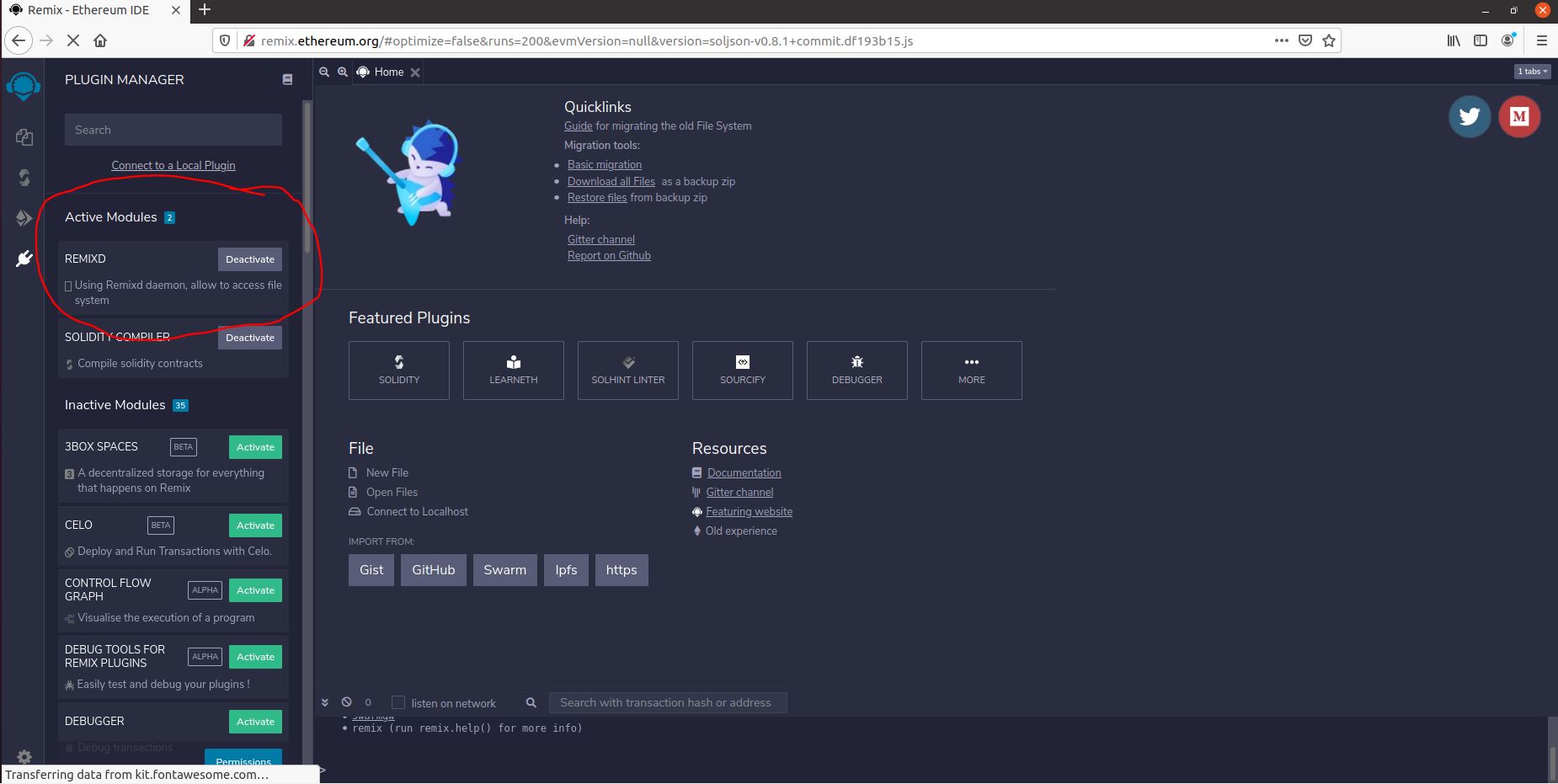Activate the 3BOX SPACES plugin
Screen dimensions: 1558x784
(x=255, y=447)
